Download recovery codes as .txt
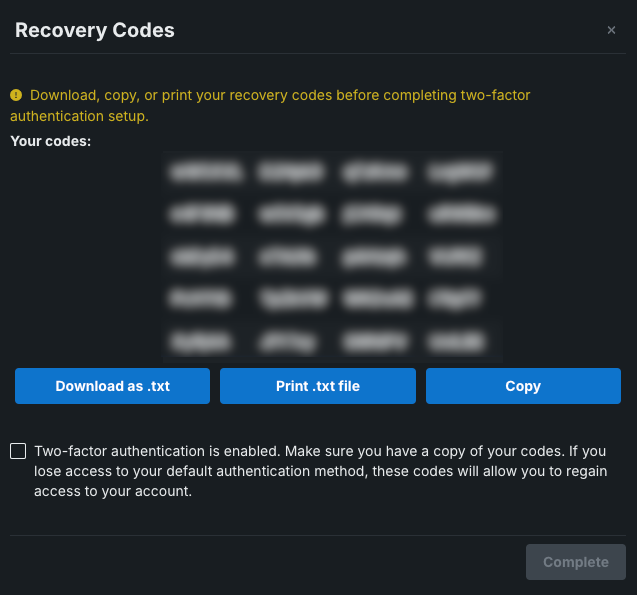 [x=112, y=386]
